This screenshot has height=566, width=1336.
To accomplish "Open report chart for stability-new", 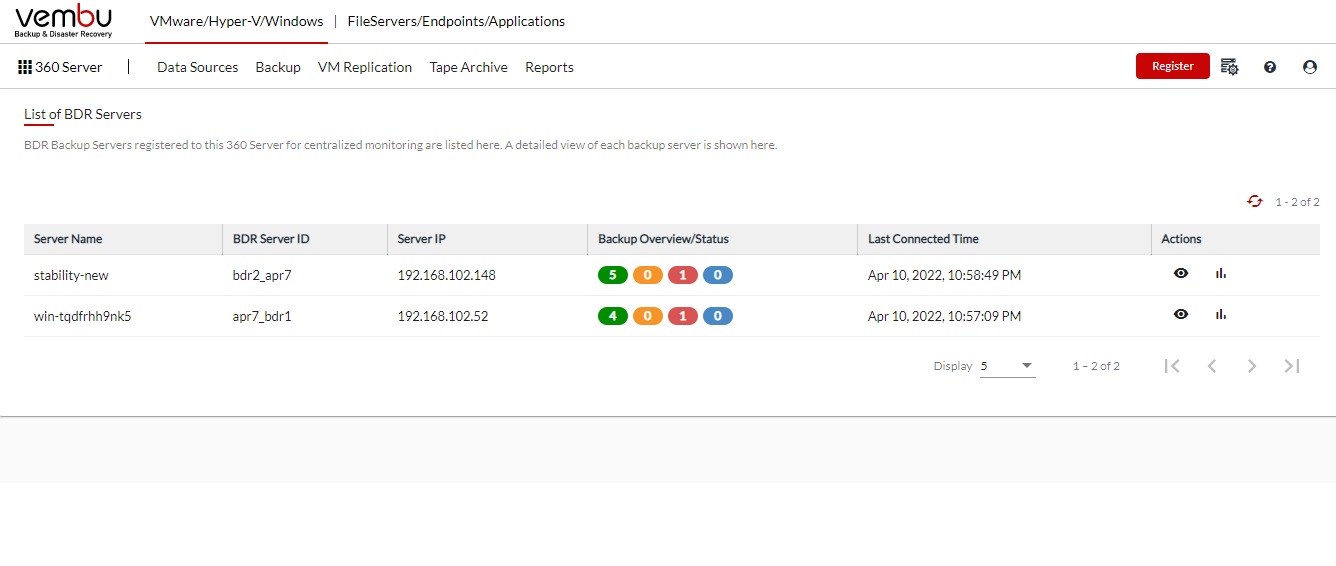I will pos(1221,273).
